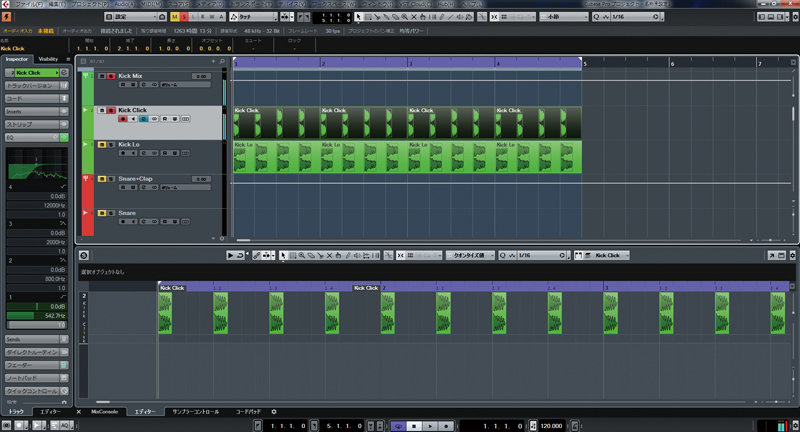Click the global mute M button in the toolbar
Viewport: 800px width, 432px height.
[x=174, y=17]
